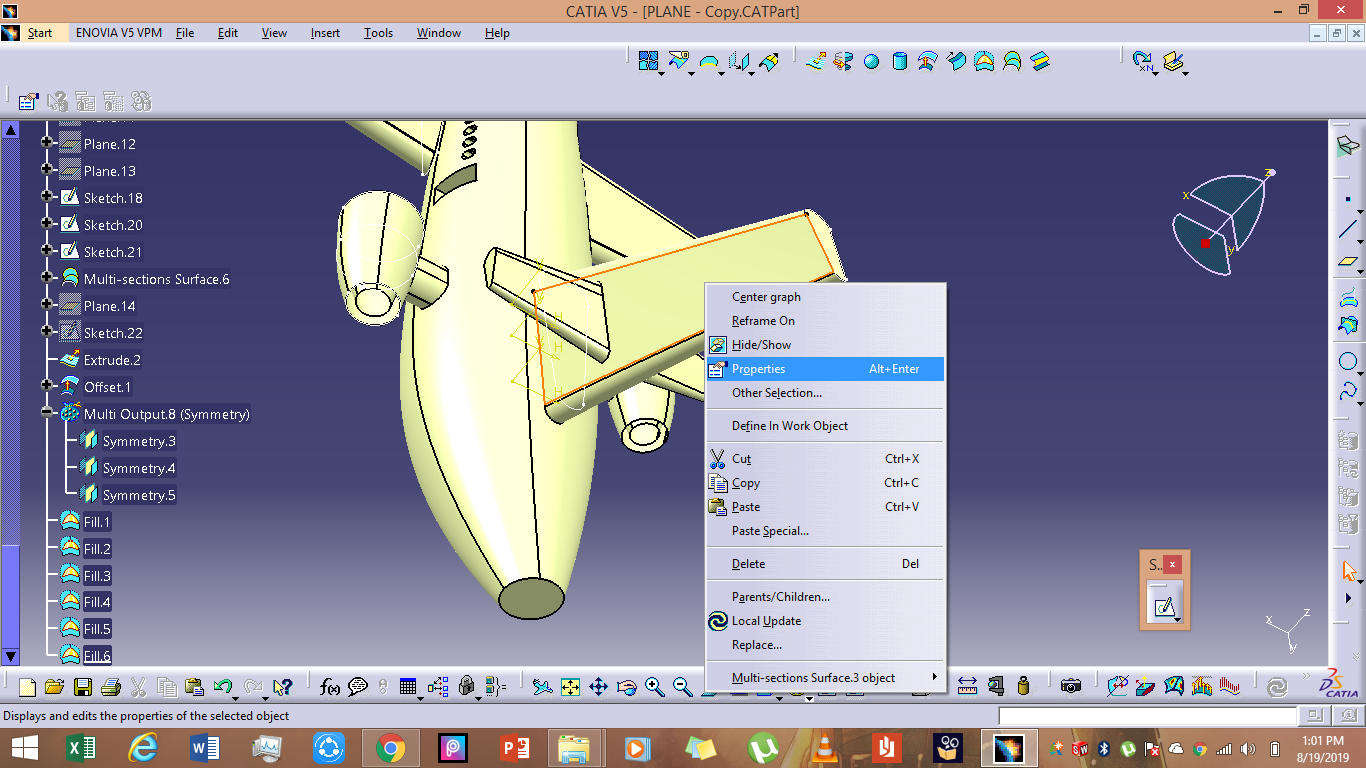Viewport: 1366px width, 768px height.
Task: Close the small floating S.. toolbar
Action: click(1173, 564)
